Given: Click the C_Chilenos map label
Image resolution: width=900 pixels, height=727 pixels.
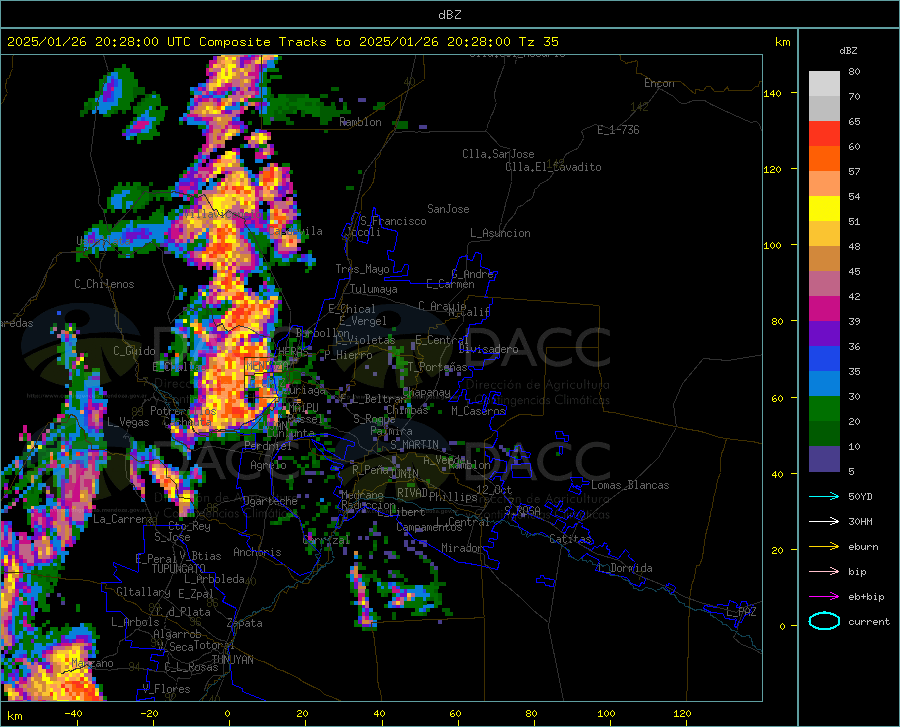Looking at the screenshot, I should pyautogui.click(x=104, y=284).
